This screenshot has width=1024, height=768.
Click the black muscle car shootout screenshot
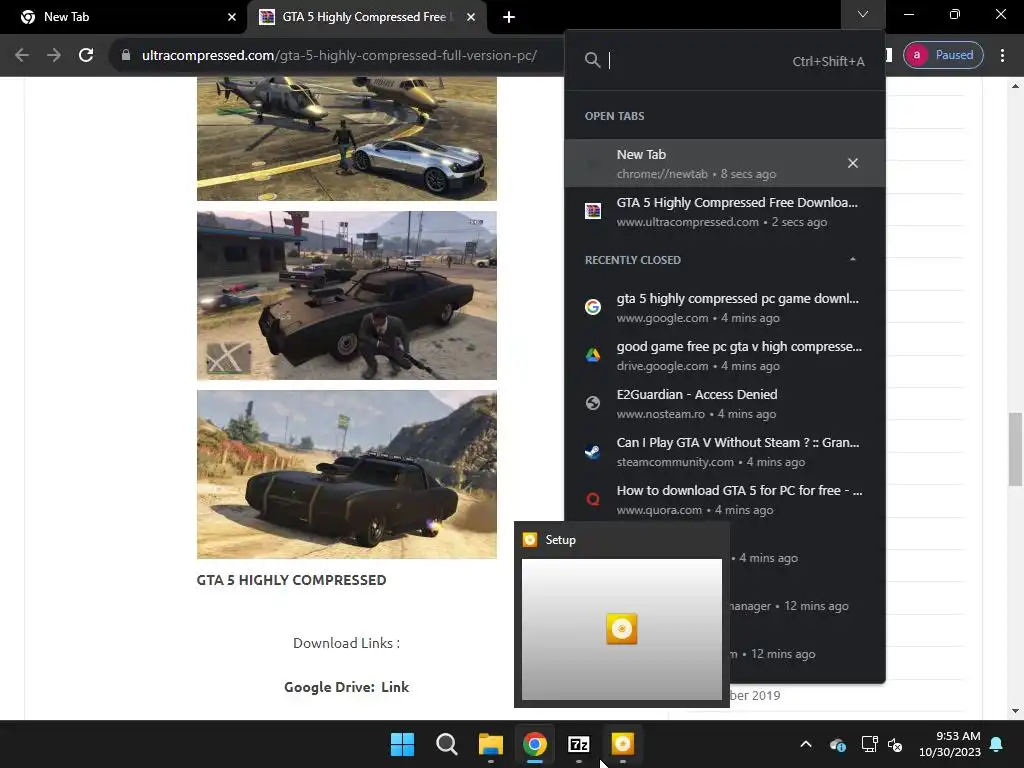click(347, 295)
